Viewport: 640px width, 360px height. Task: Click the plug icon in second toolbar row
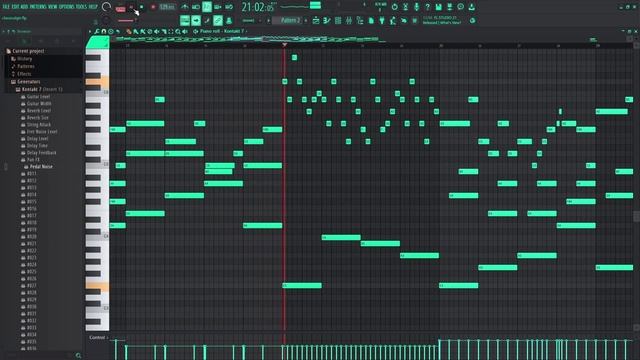click(382, 20)
